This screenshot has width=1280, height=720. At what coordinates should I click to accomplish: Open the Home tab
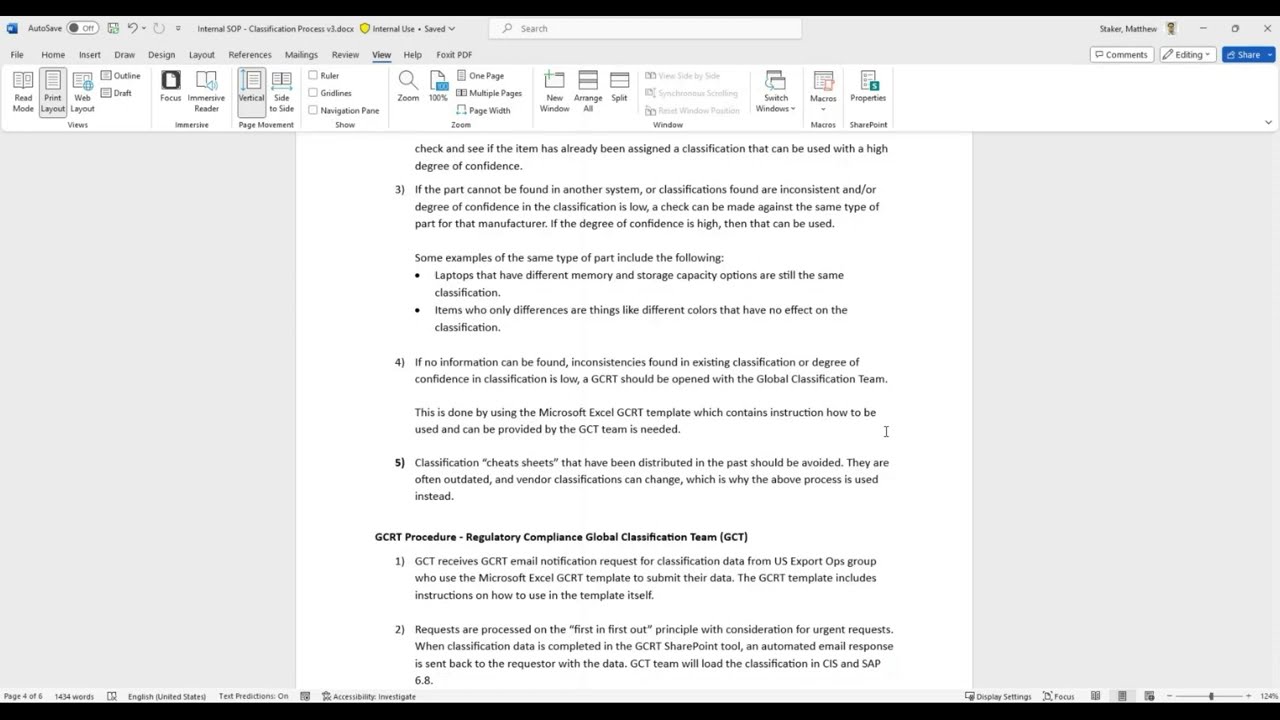click(53, 55)
